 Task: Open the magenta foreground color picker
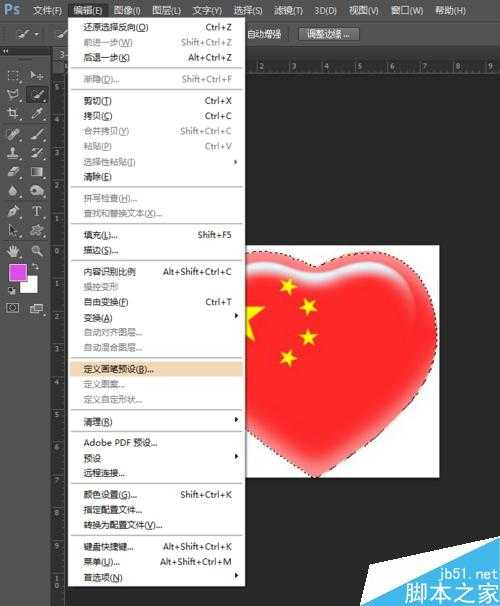tap(17, 272)
